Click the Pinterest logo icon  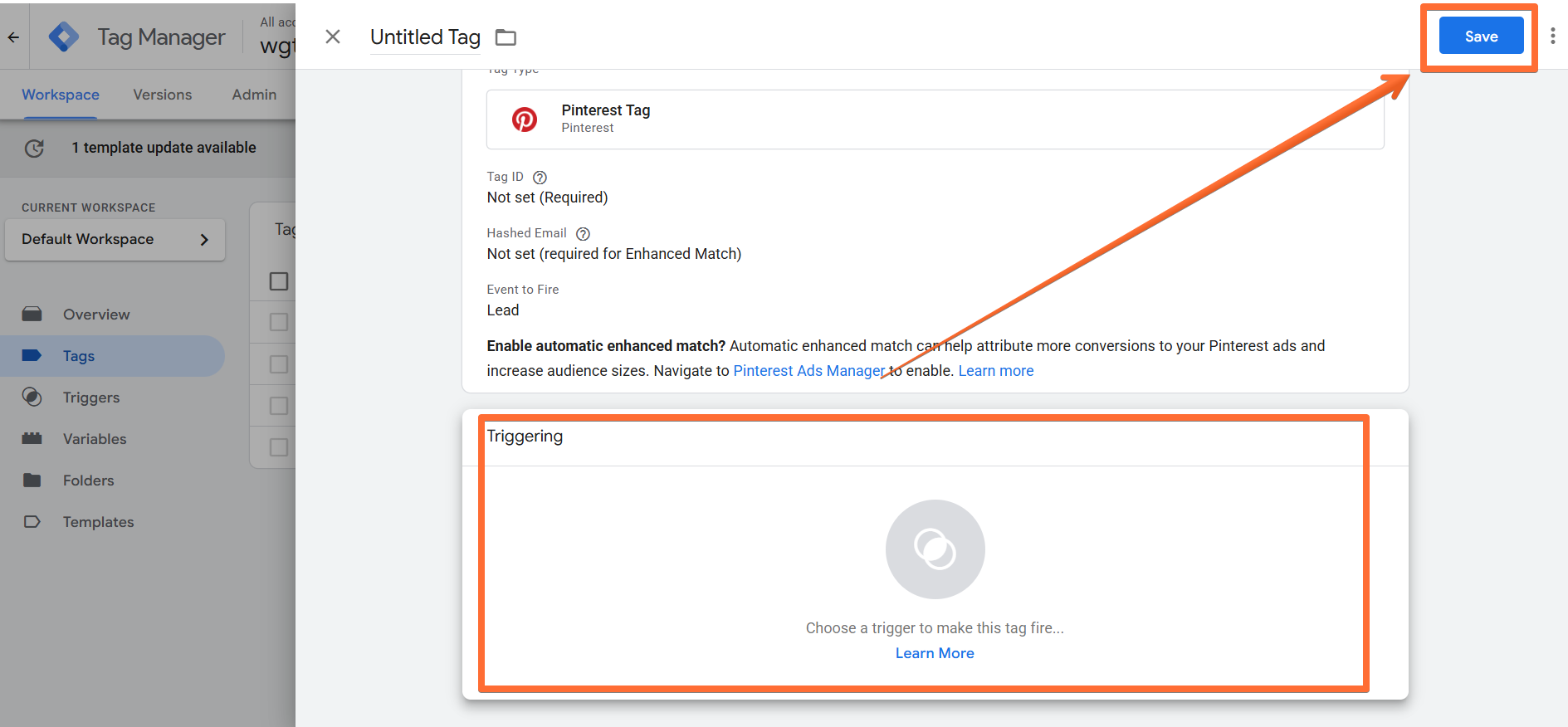(x=524, y=120)
